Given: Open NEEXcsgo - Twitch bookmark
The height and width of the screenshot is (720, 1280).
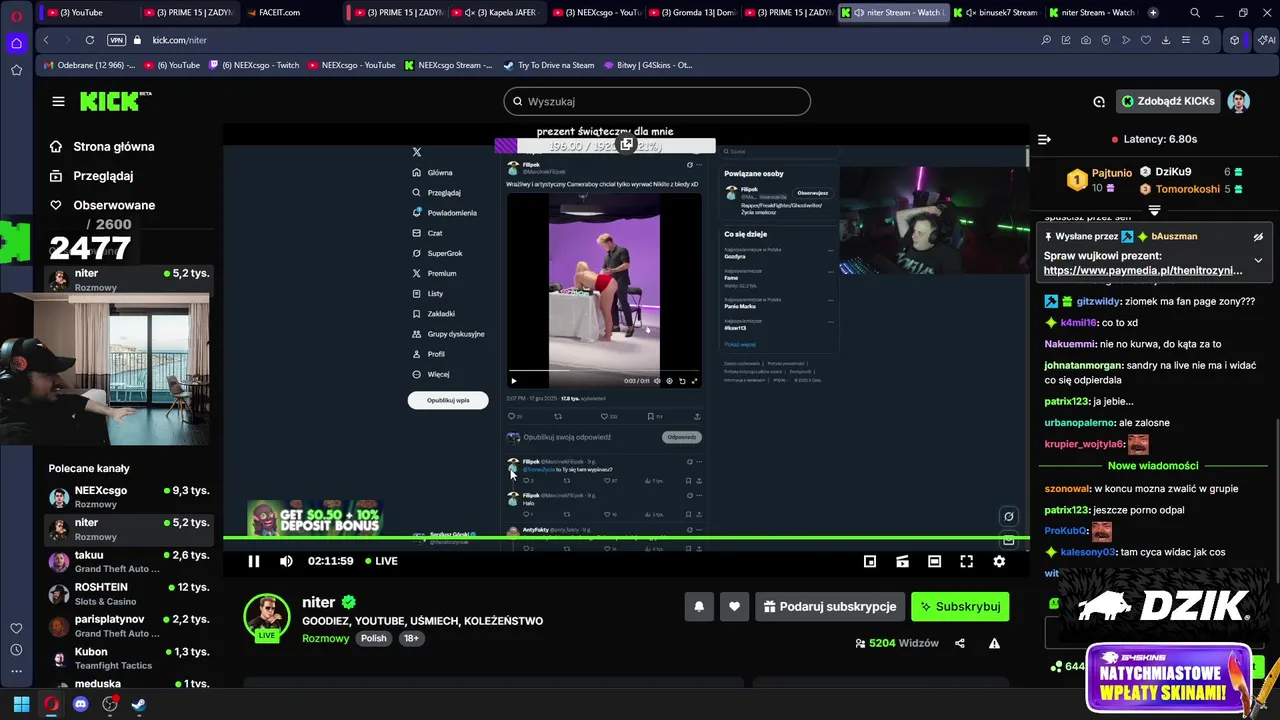Looking at the screenshot, I should click(x=252, y=65).
